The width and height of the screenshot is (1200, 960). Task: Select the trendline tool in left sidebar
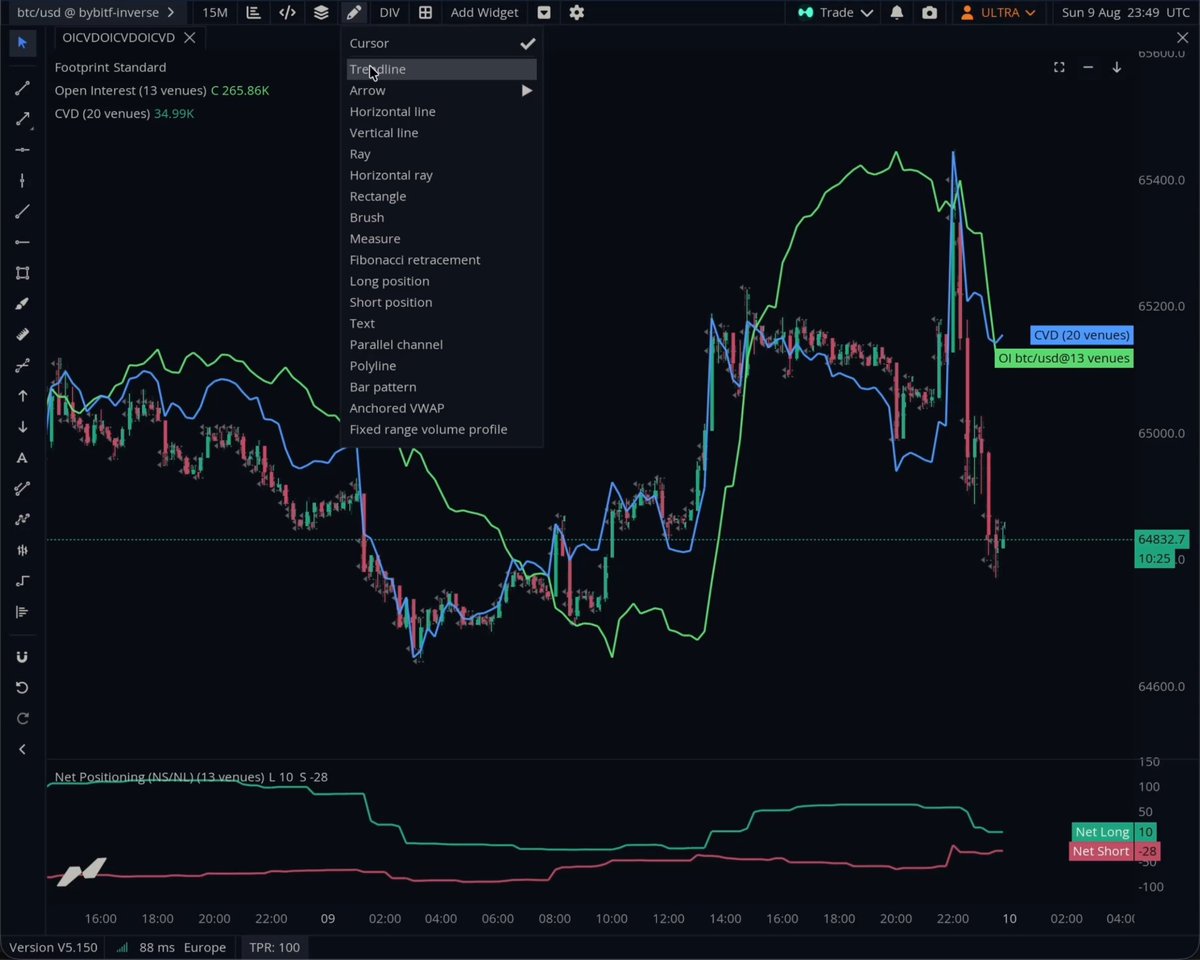tap(22, 88)
